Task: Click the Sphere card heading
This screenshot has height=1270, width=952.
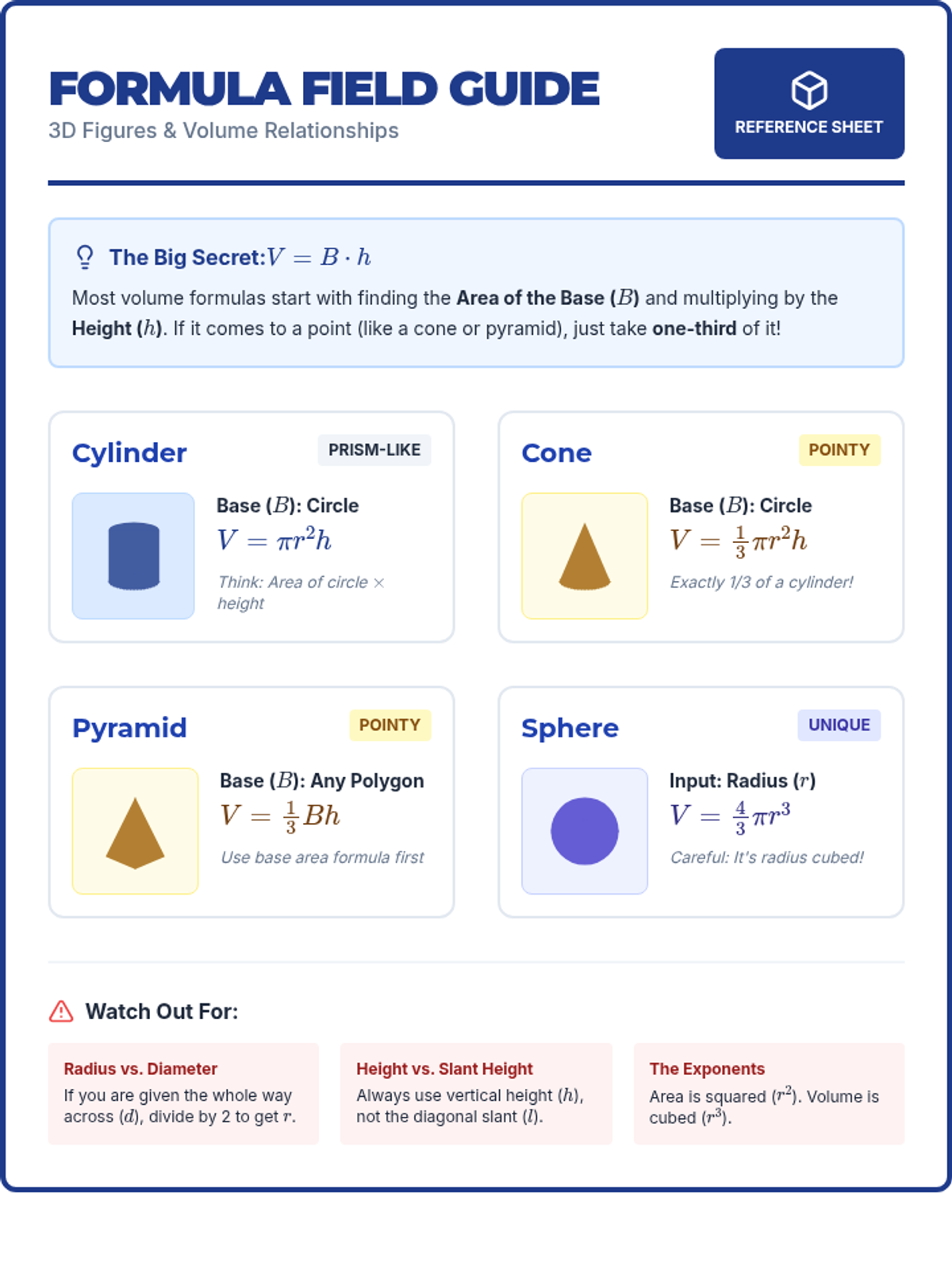Action: tap(570, 728)
